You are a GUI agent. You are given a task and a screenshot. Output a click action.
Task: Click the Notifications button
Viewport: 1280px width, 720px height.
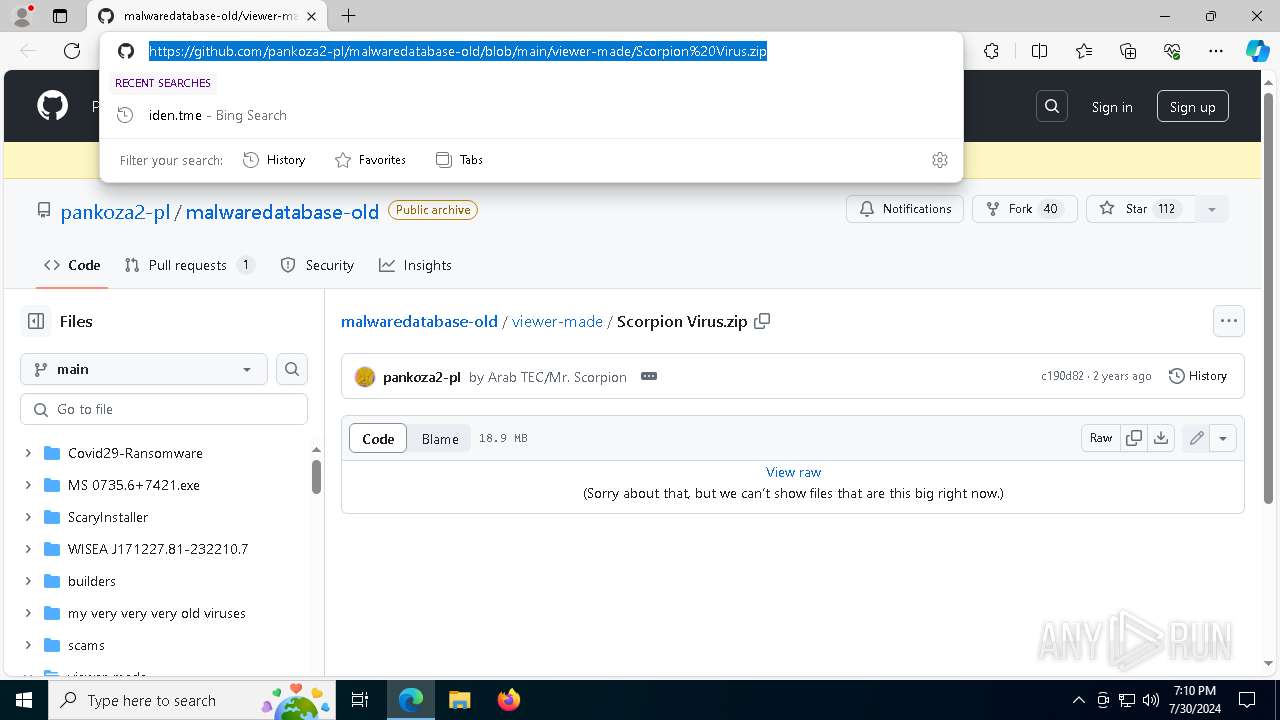pos(905,209)
